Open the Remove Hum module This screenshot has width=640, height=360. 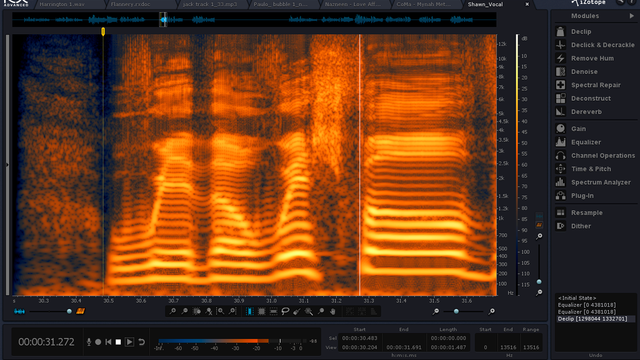pos(593,58)
